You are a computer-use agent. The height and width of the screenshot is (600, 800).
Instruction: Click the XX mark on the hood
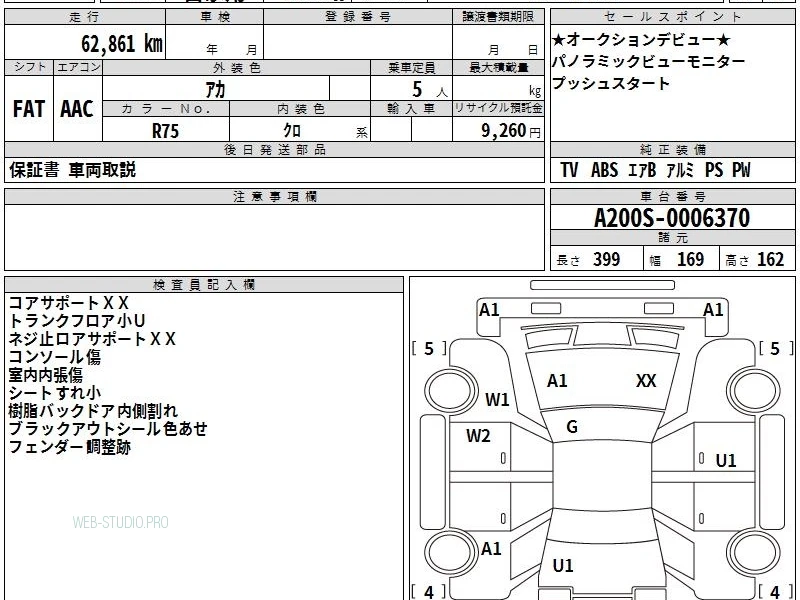[x=646, y=381]
